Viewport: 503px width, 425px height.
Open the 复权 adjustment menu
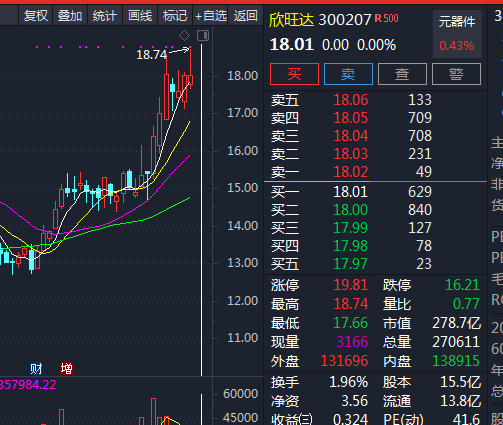[x=35, y=16]
